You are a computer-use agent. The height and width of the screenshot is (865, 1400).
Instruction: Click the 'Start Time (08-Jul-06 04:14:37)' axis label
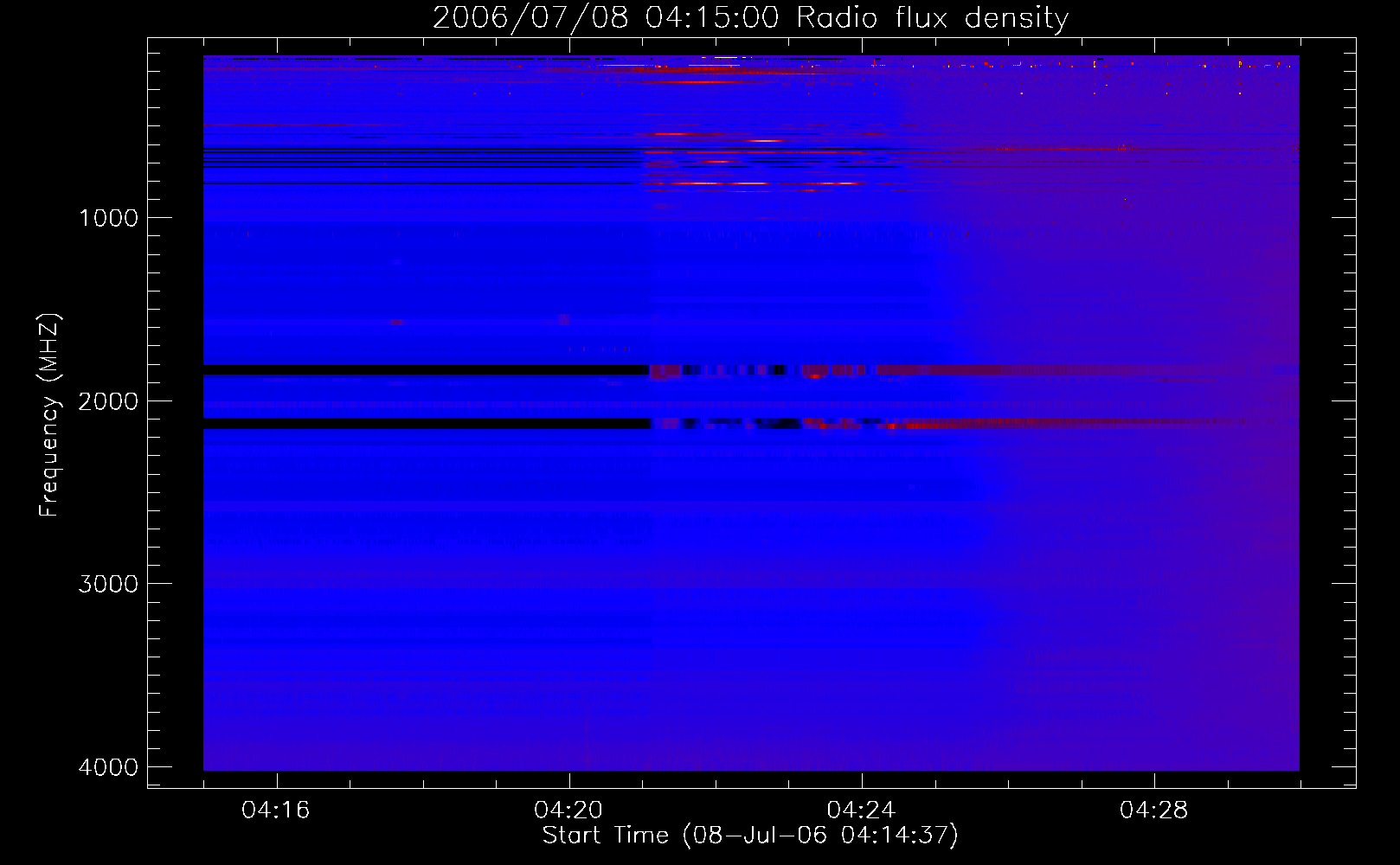[750, 836]
